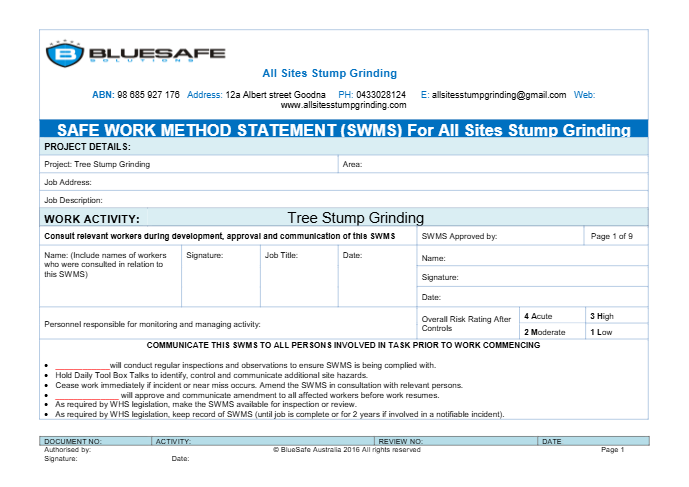The width and height of the screenshot is (689, 487).
Task: Click the 'COMMUNICATE THIS SWMS TO ALL PERSONS' heading
Action: [343, 345]
